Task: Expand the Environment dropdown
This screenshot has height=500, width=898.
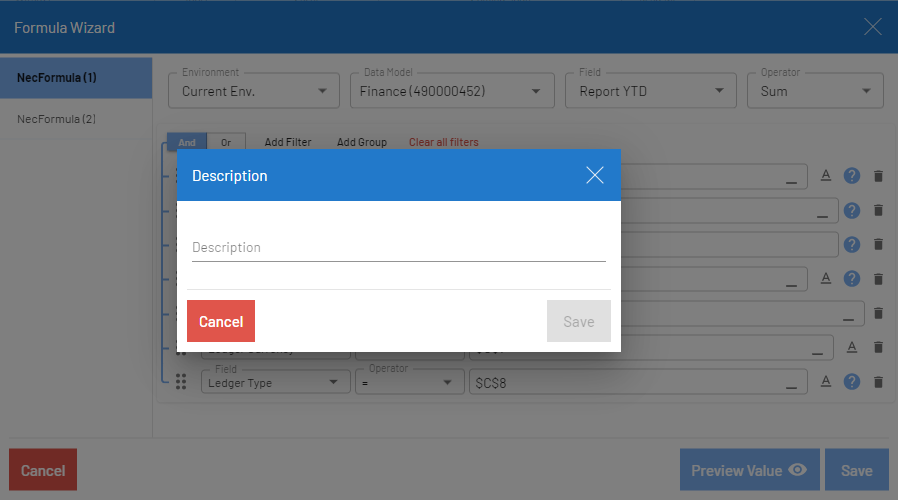Action: (254, 91)
